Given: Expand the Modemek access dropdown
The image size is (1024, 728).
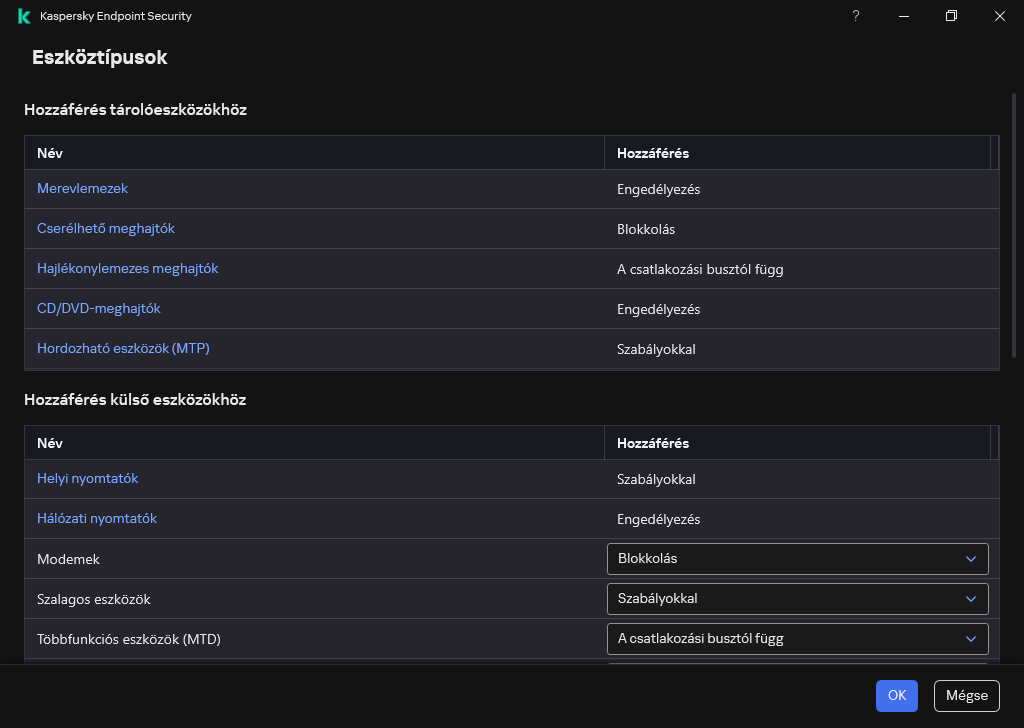Looking at the screenshot, I should point(797,559).
